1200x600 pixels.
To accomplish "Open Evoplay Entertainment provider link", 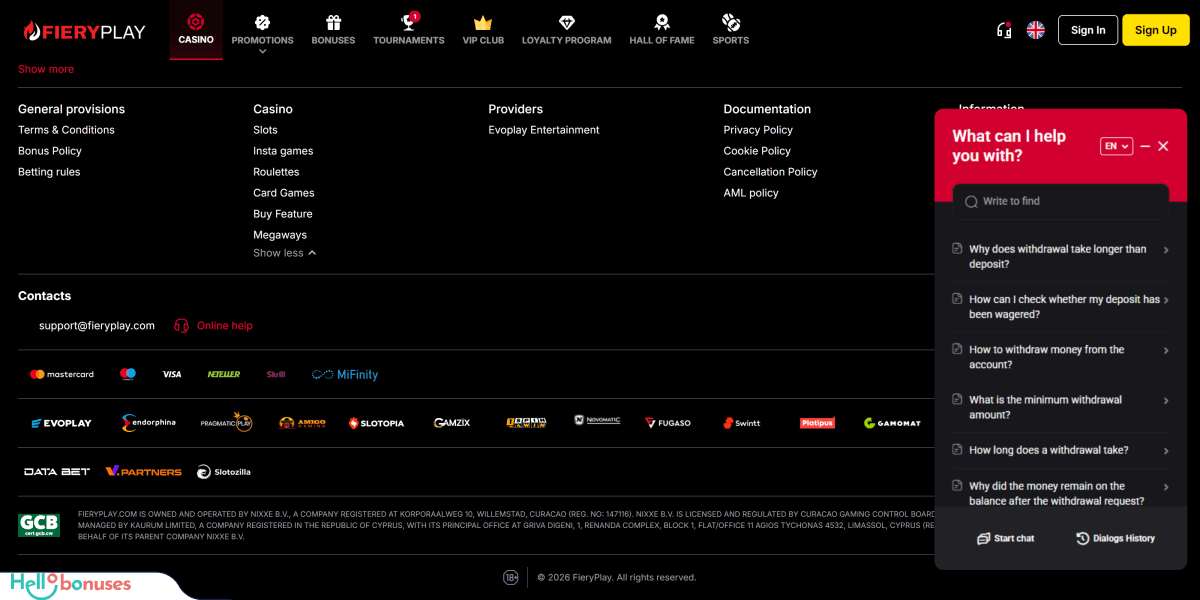I will 544,130.
